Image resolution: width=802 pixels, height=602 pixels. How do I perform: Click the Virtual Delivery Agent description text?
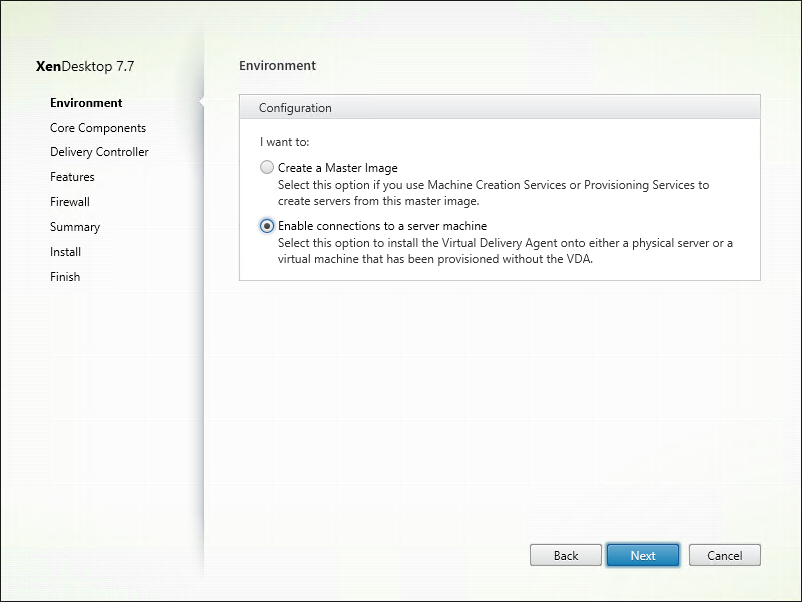[505, 251]
